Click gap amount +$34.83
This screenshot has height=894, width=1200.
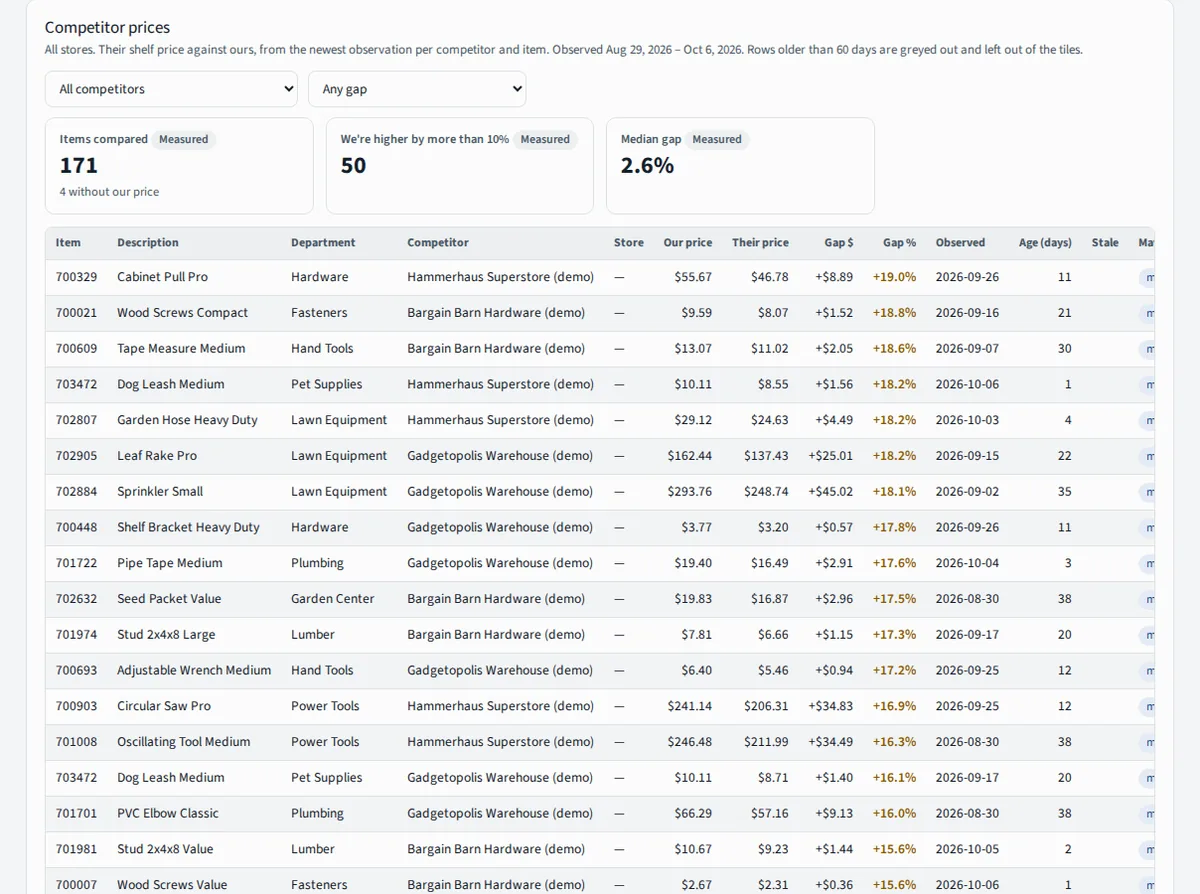click(x=831, y=706)
